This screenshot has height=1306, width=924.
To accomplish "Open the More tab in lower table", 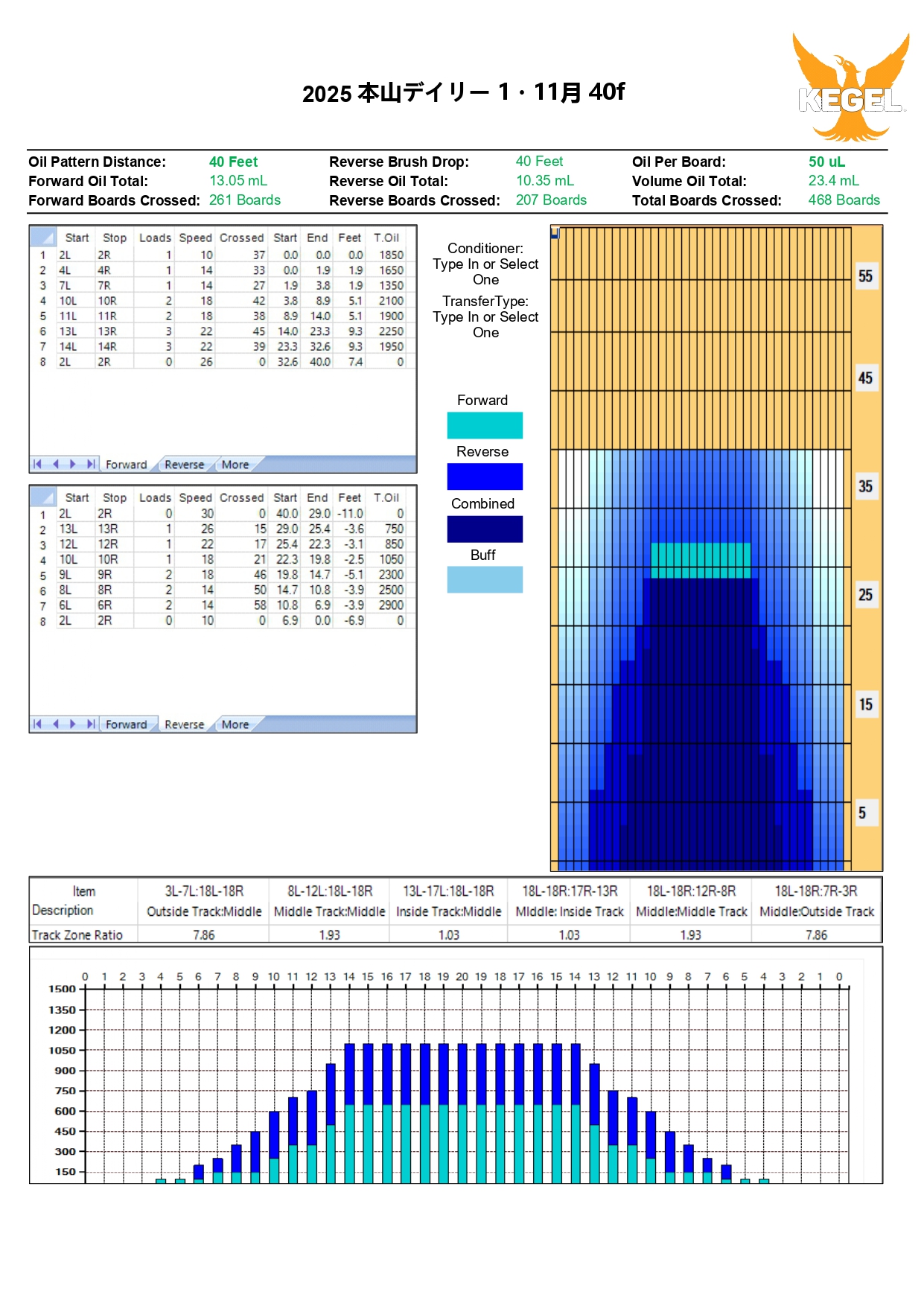I will [235, 724].
